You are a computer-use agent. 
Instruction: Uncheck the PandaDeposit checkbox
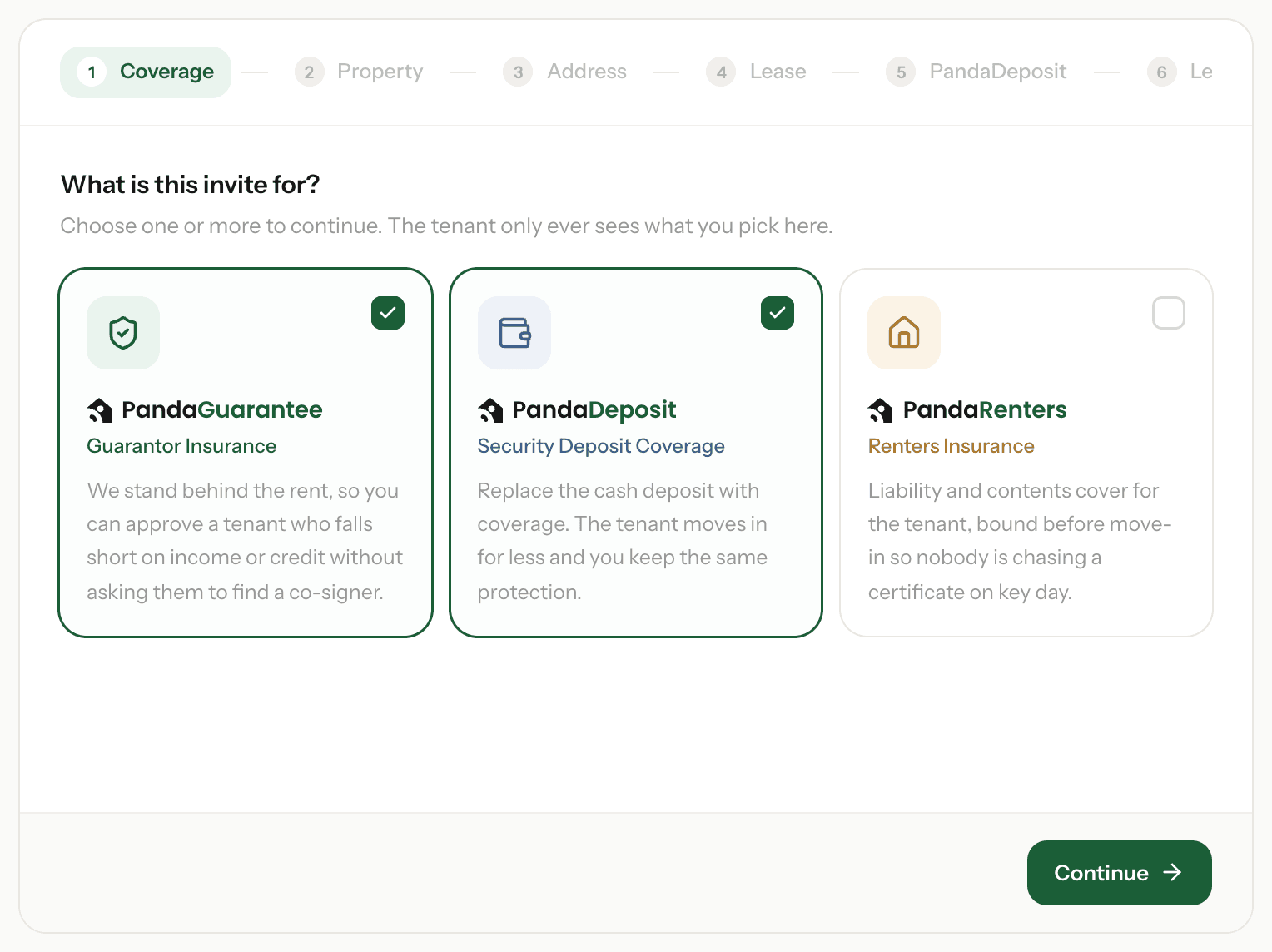[778, 313]
